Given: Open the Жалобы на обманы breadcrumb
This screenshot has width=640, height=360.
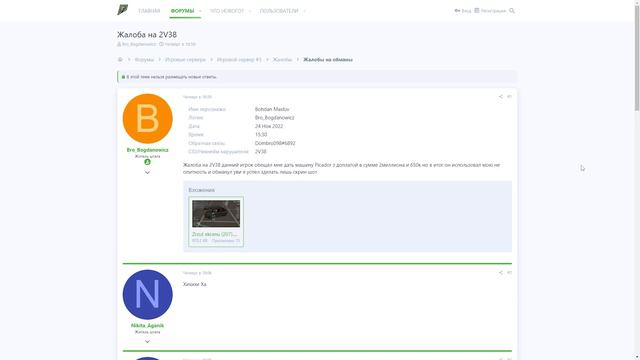Looking at the screenshot, I should pos(328,60).
